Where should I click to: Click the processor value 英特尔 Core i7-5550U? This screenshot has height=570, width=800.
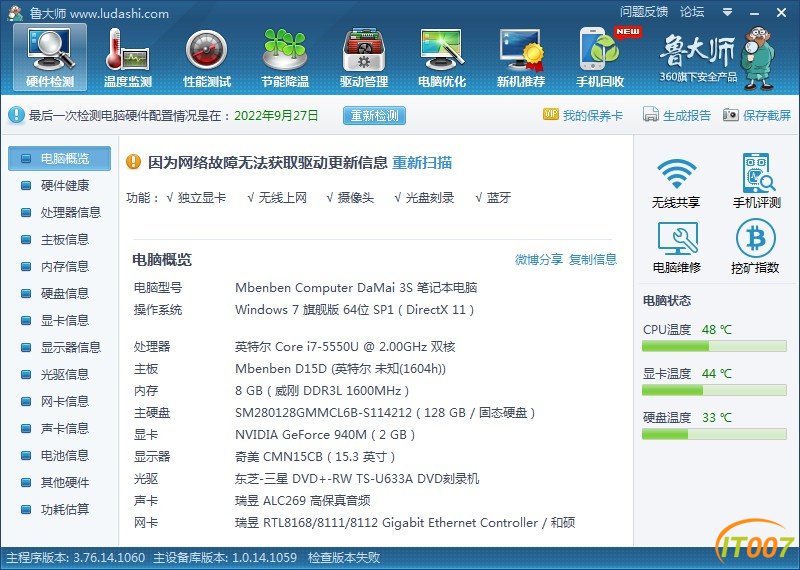click(345, 347)
